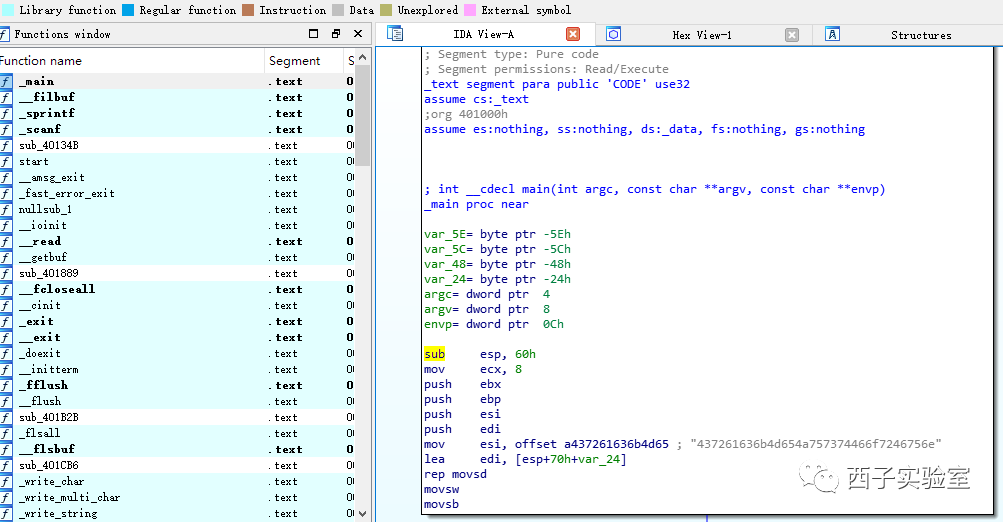
Task: Click the Functions window title icon
Action: [4, 35]
